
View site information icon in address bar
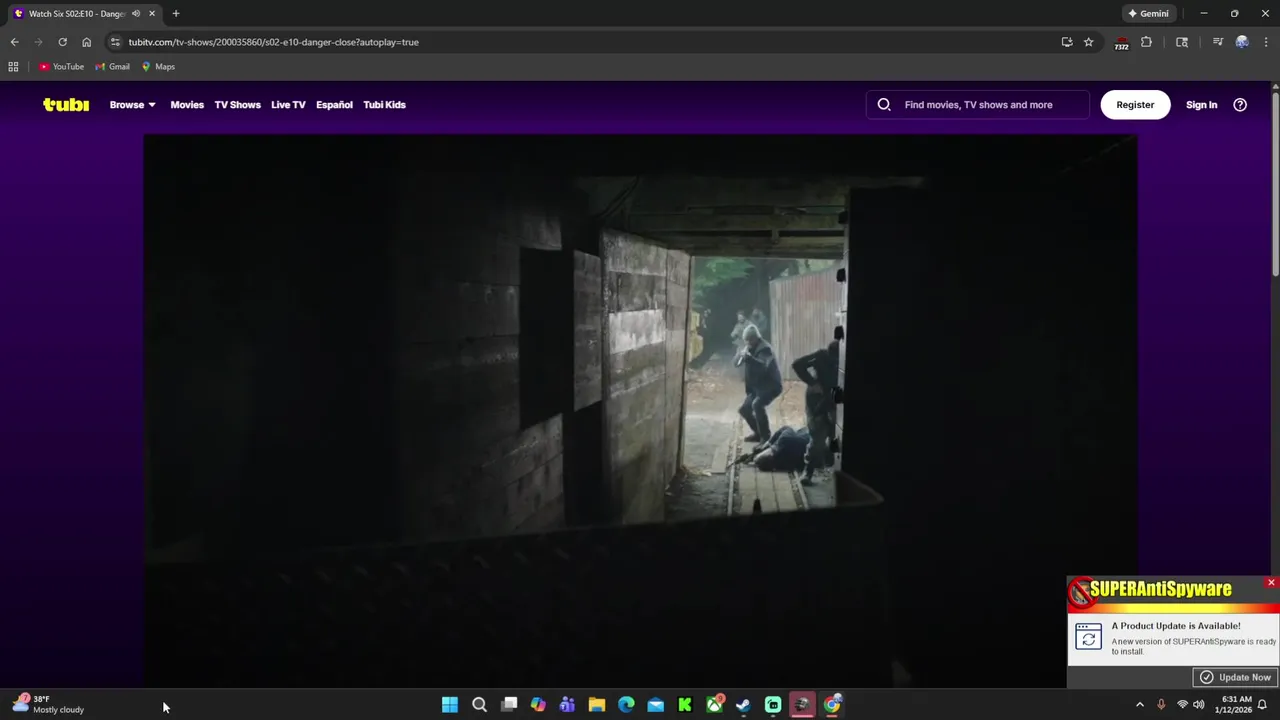[x=115, y=42]
